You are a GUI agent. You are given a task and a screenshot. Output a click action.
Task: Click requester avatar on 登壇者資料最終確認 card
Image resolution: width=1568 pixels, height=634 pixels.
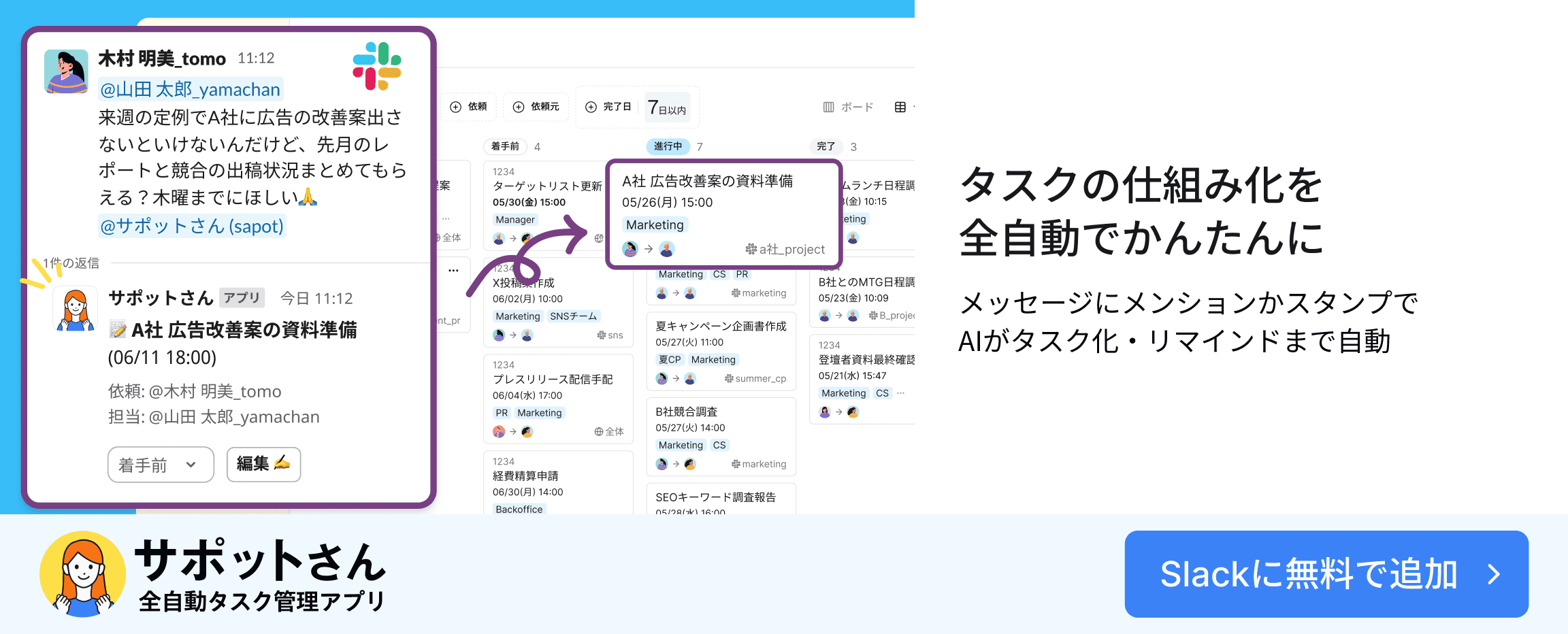click(x=825, y=412)
